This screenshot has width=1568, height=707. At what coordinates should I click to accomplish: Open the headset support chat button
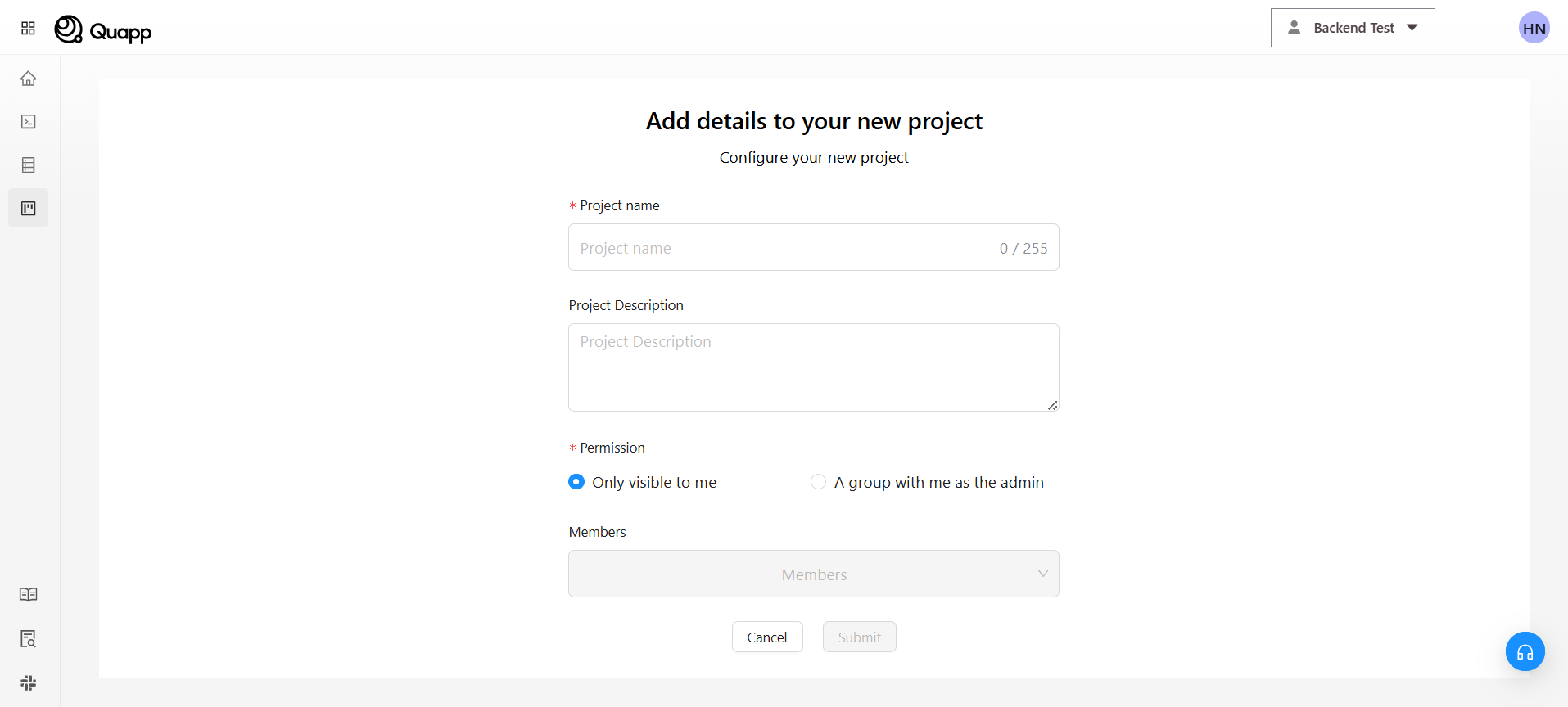pos(1525,652)
